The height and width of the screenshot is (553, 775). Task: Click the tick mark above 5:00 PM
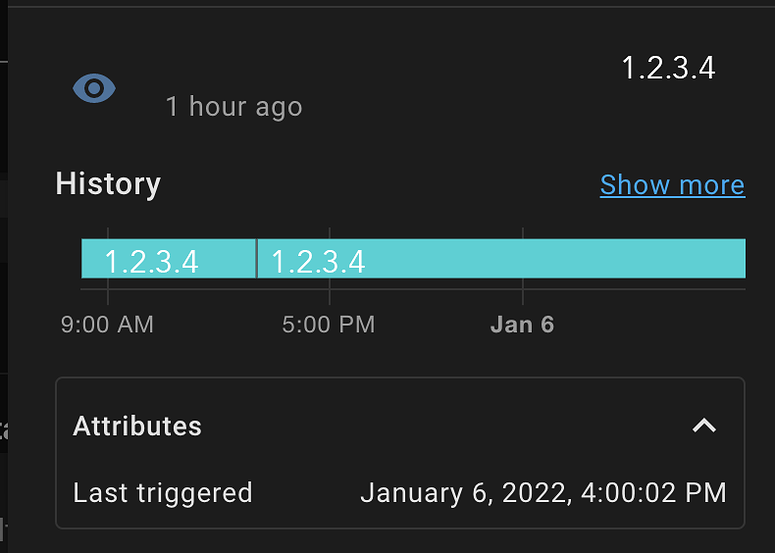pyautogui.click(x=329, y=233)
